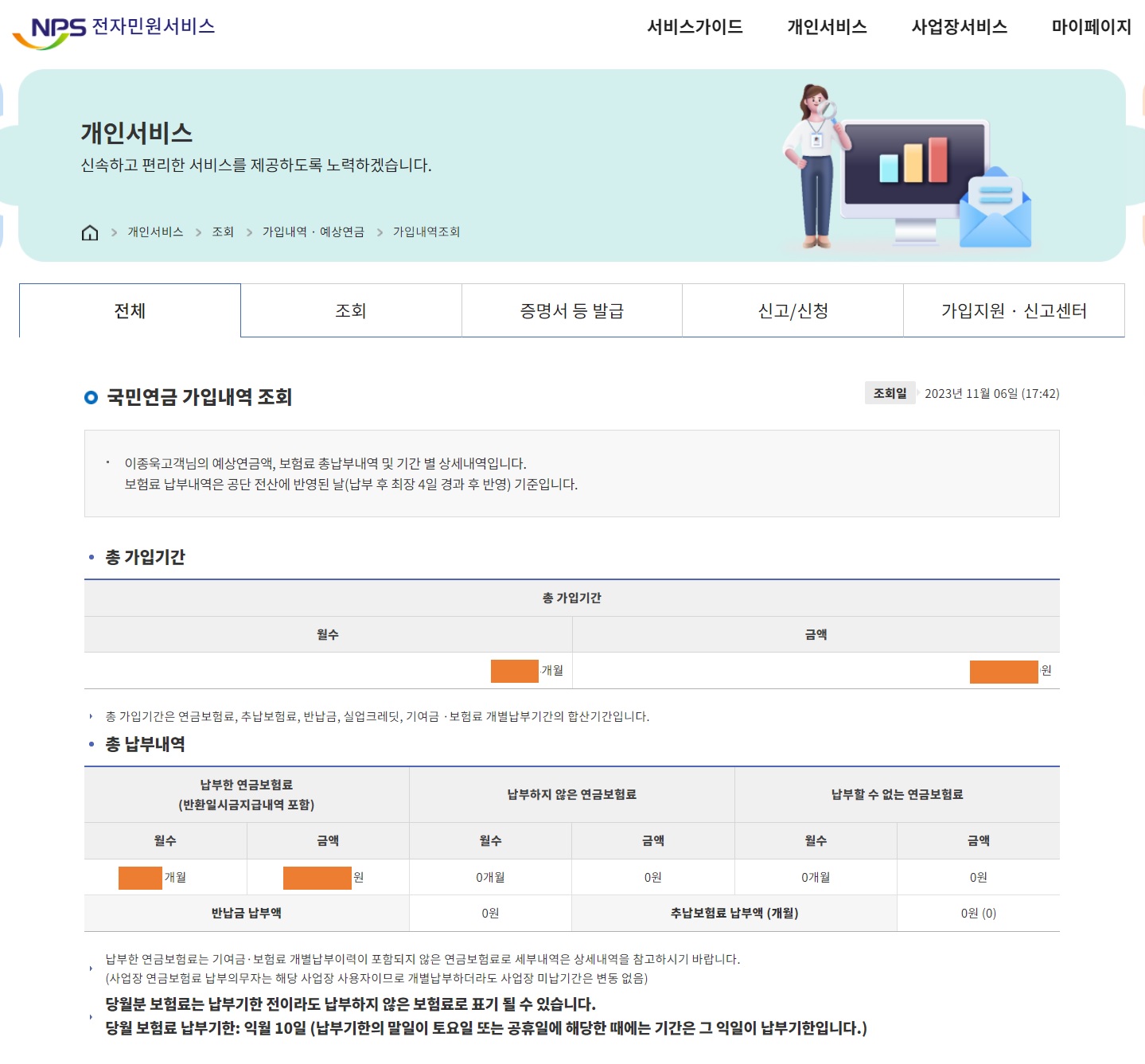The image size is (1145, 1064).
Task: Click the home icon in the breadcrumb
Action: click(x=90, y=232)
